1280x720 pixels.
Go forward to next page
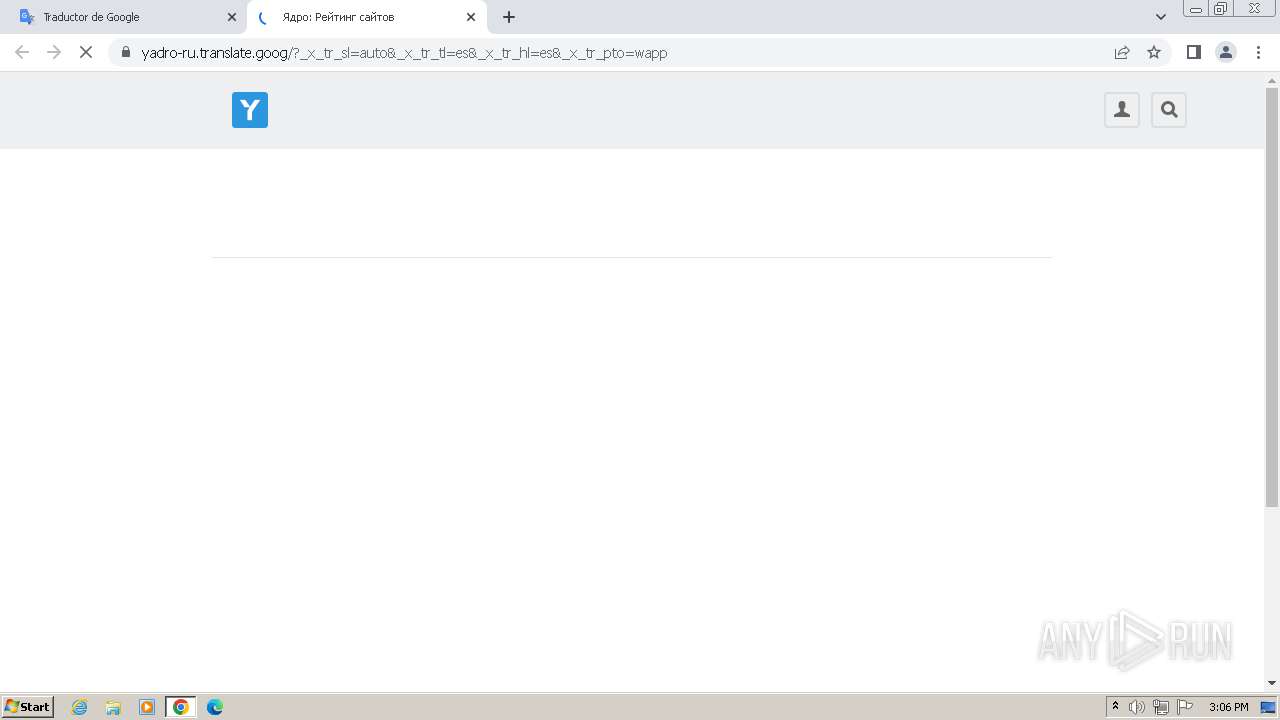[x=54, y=52]
